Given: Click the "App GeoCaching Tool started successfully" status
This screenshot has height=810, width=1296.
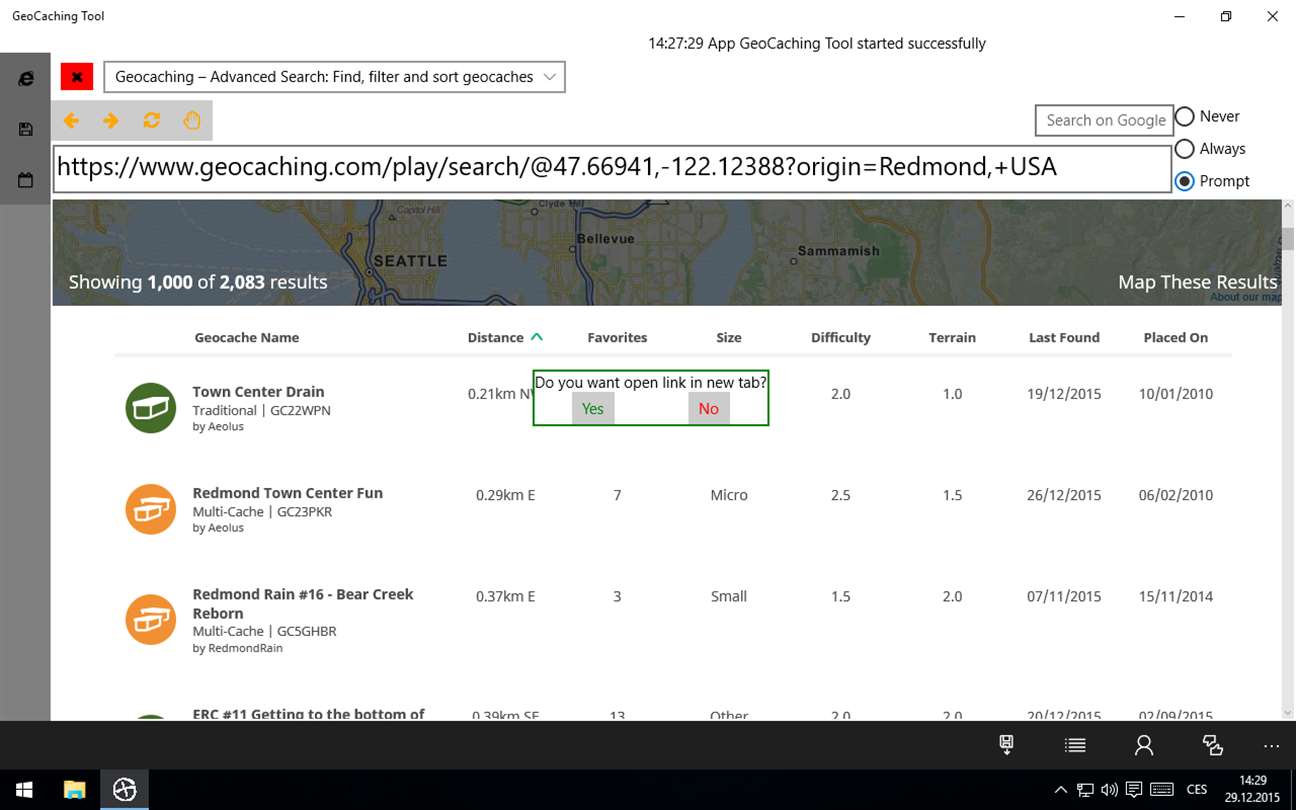Looking at the screenshot, I should click(x=846, y=43).
